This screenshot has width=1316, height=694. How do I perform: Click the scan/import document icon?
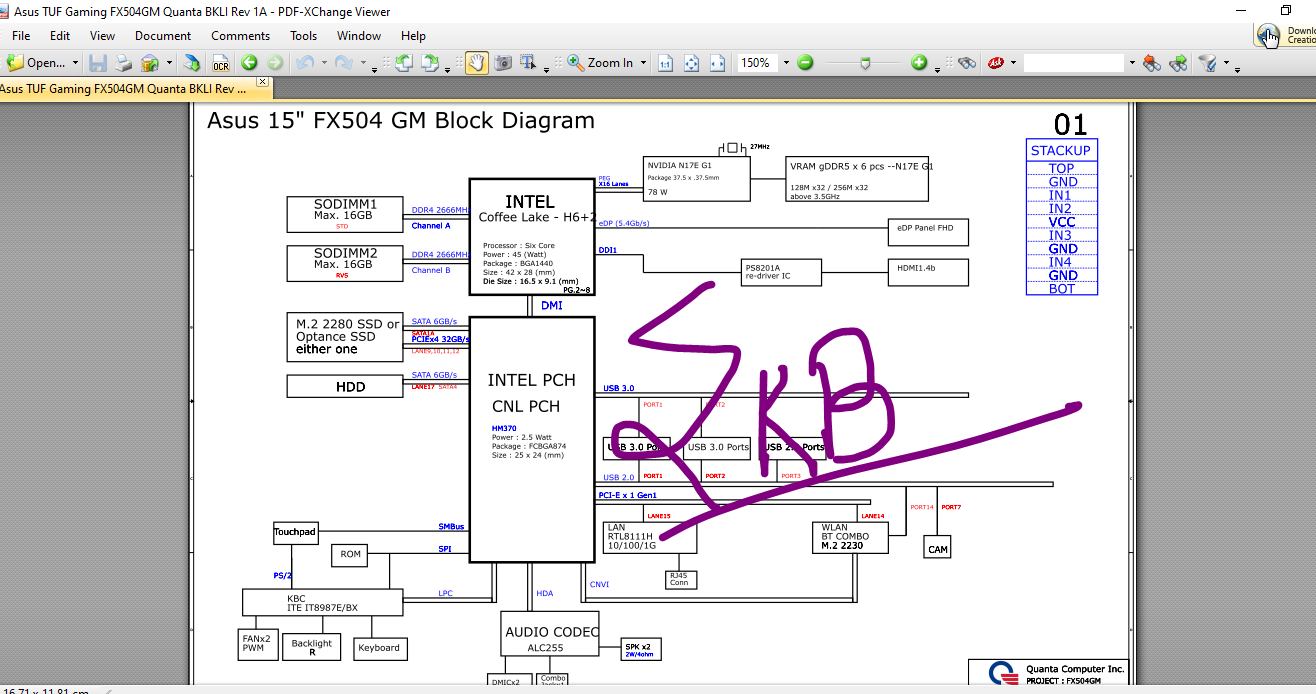coord(191,63)
